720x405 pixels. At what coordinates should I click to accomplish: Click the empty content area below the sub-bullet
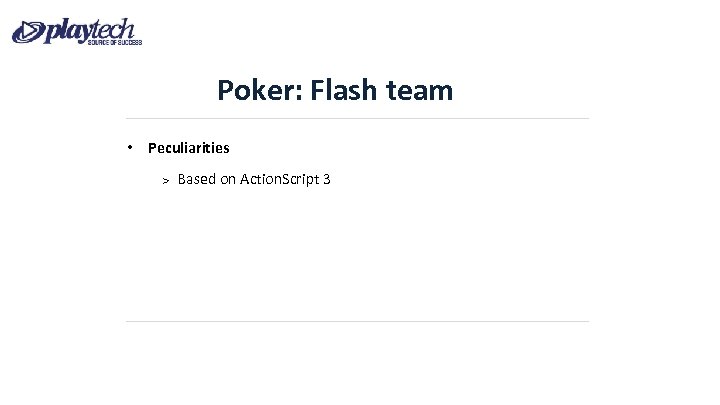coord(357,250)
